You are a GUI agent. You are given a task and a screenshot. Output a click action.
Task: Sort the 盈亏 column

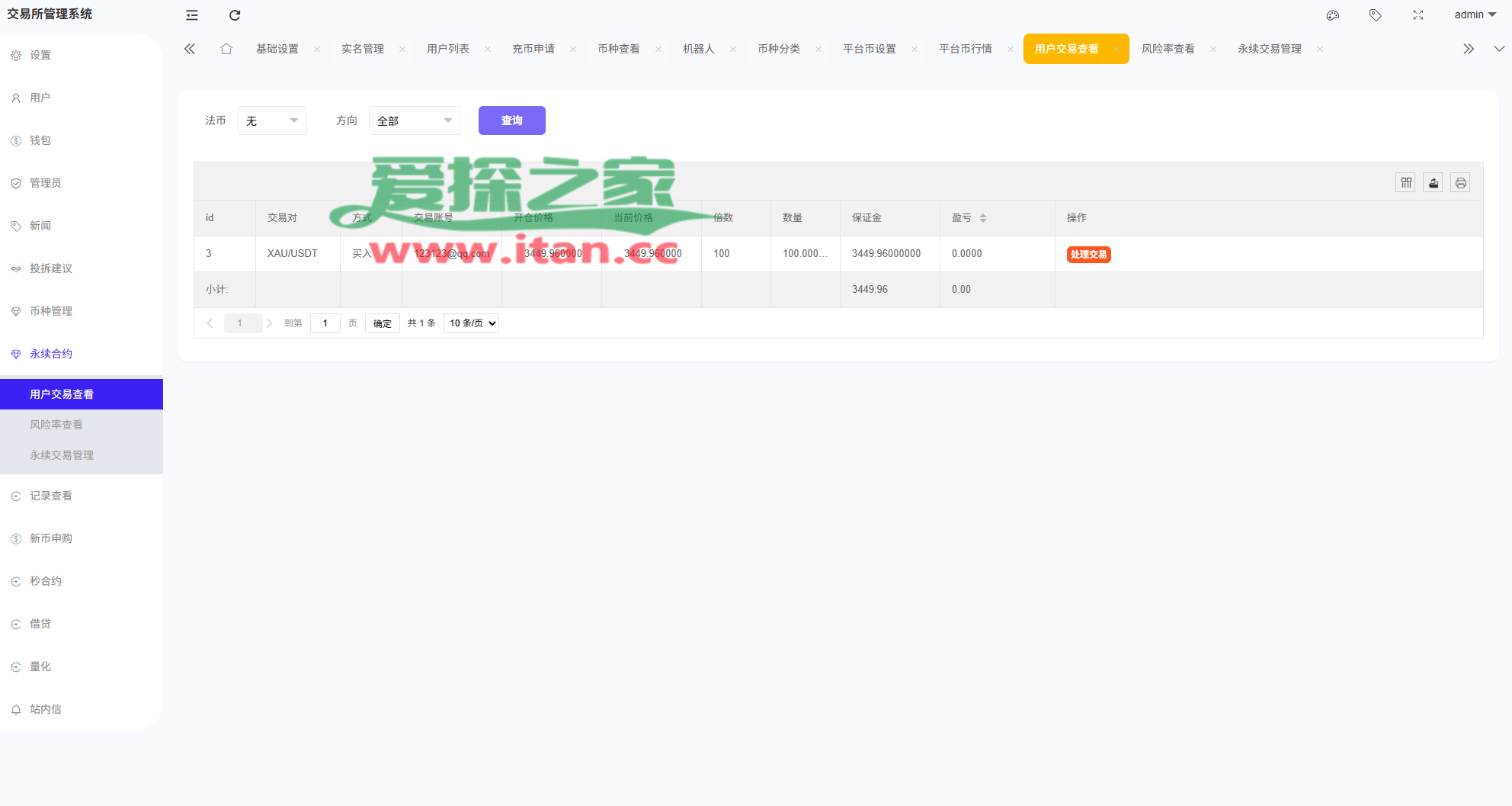tap(983, 218)
